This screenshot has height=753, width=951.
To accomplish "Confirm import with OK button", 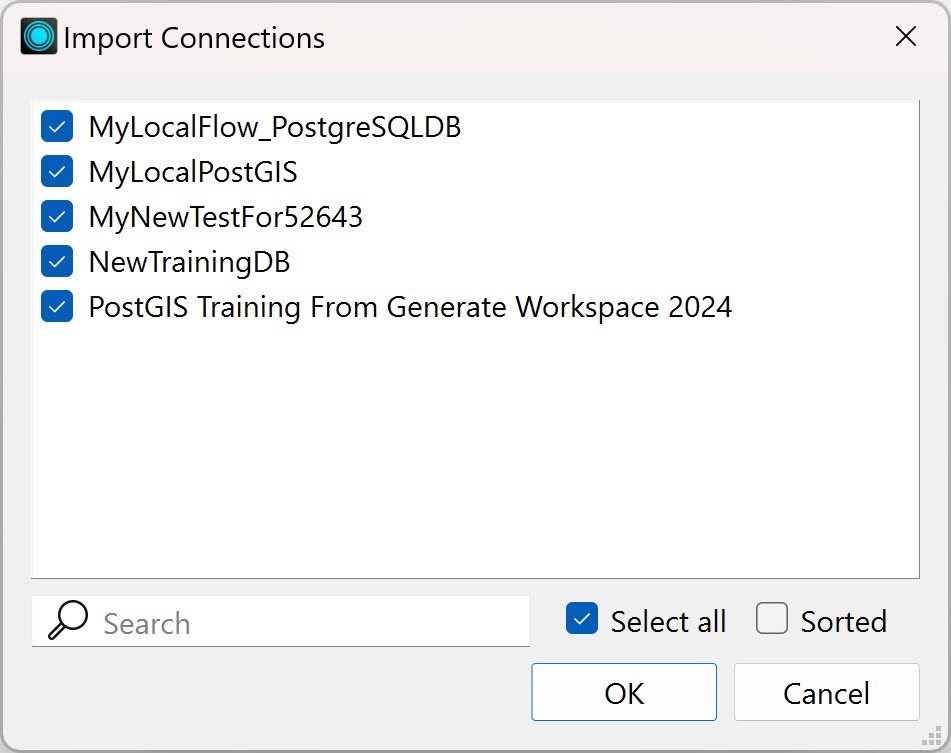I will pyautogui.click(x=624, y=692).
